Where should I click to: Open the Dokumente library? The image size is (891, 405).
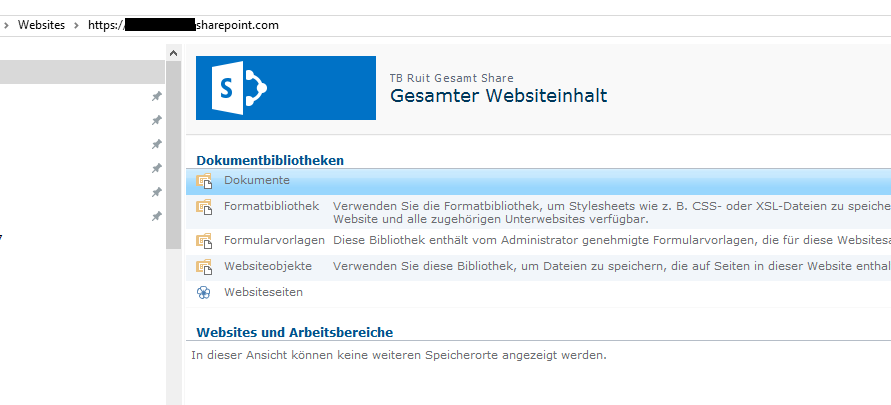pyautogui.click(x=257, y=180)
